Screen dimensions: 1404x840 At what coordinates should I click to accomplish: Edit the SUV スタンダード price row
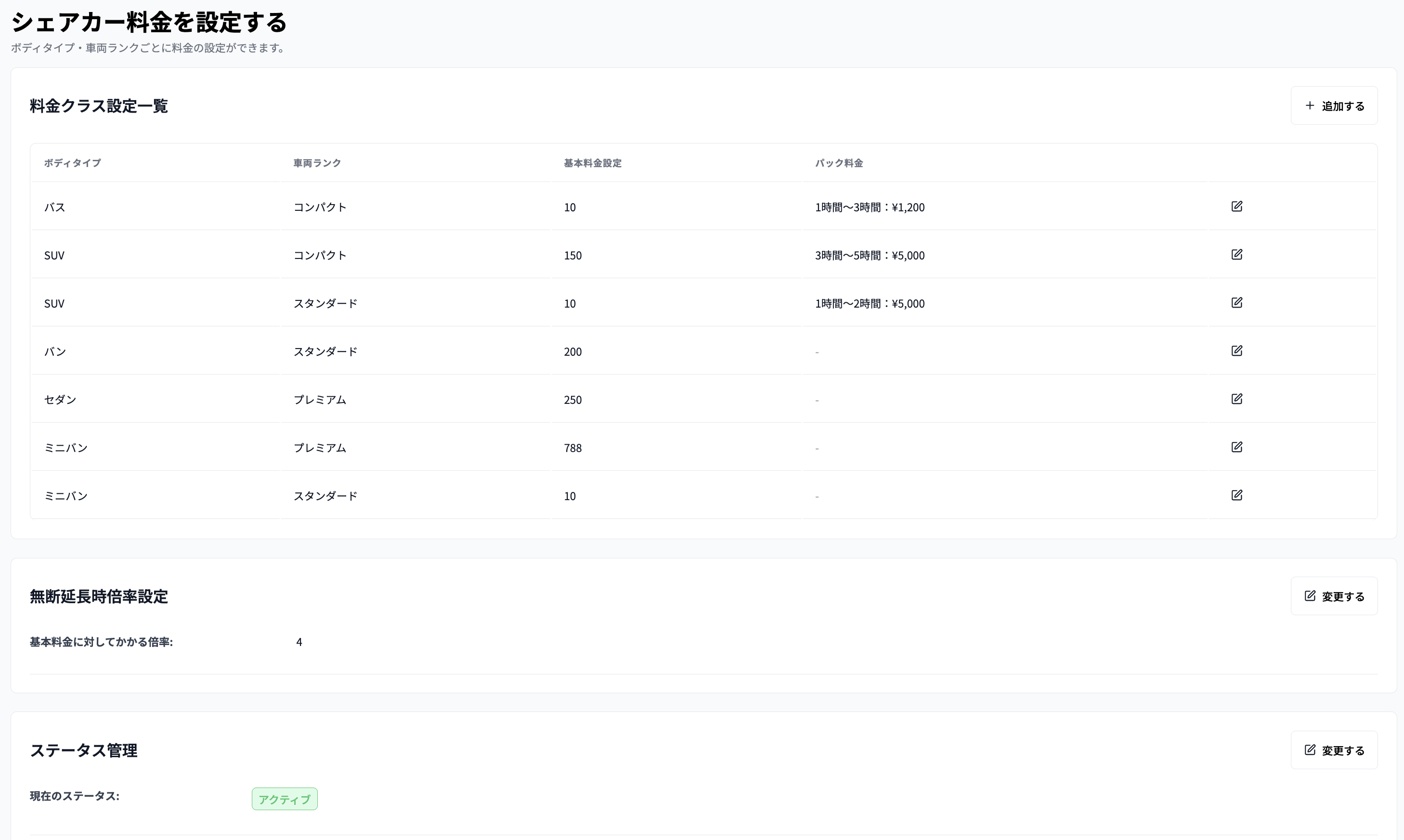(x=1236, y=302)
